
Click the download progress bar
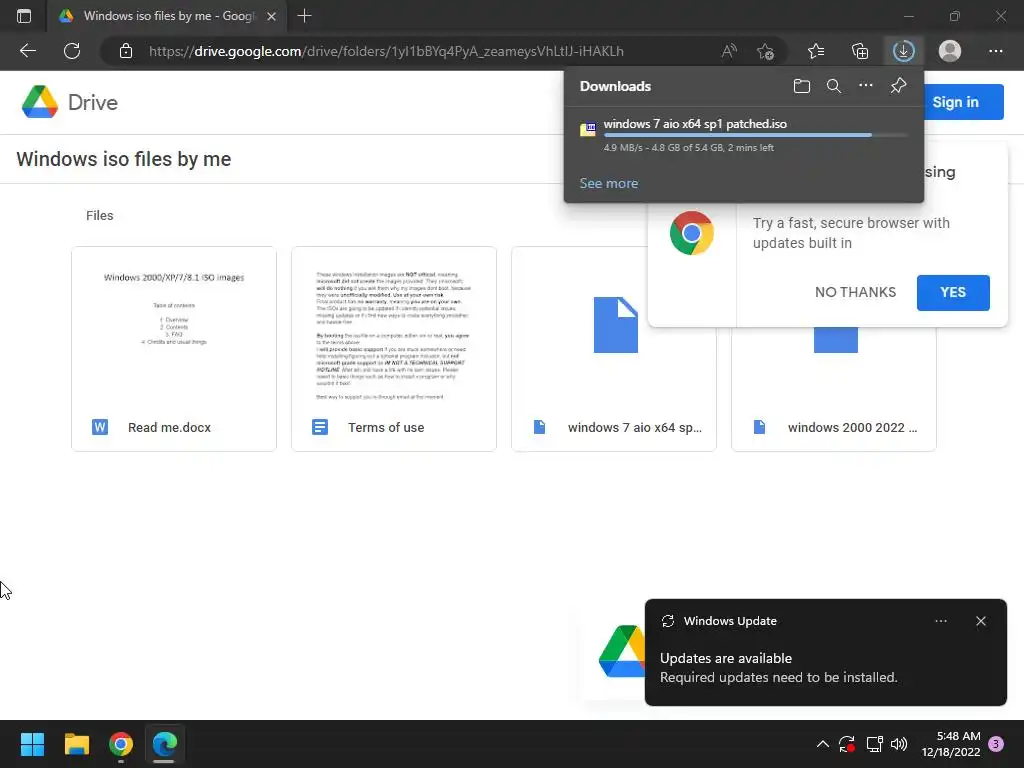(756, 135)
